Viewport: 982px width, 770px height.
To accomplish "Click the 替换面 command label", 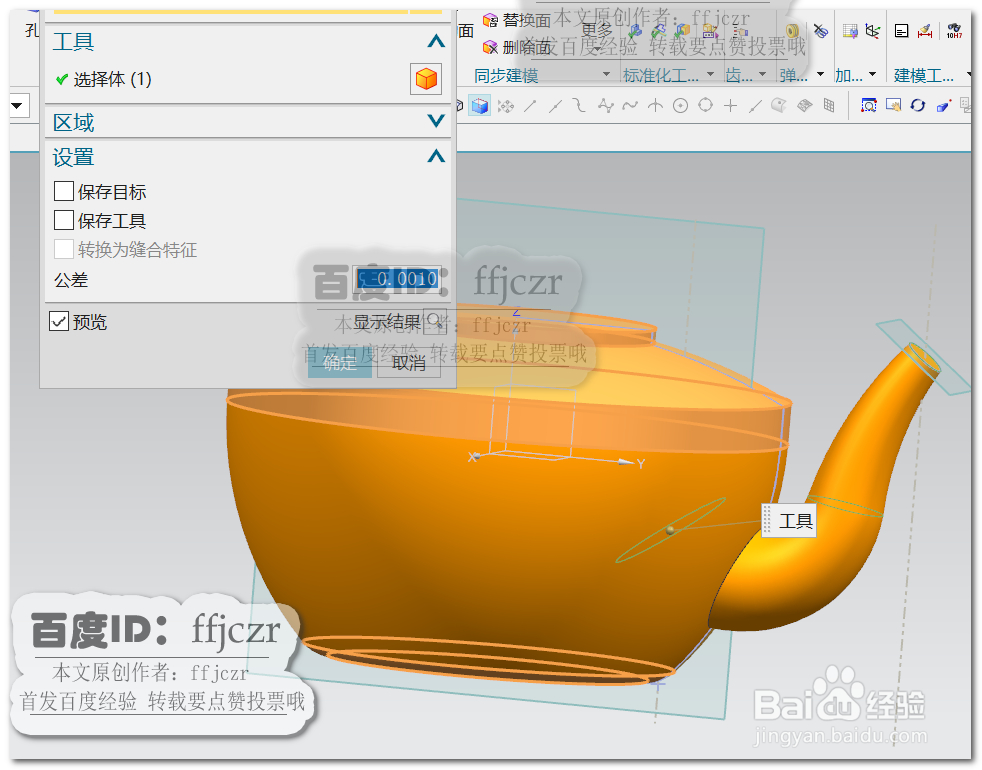I will point(527,21).
